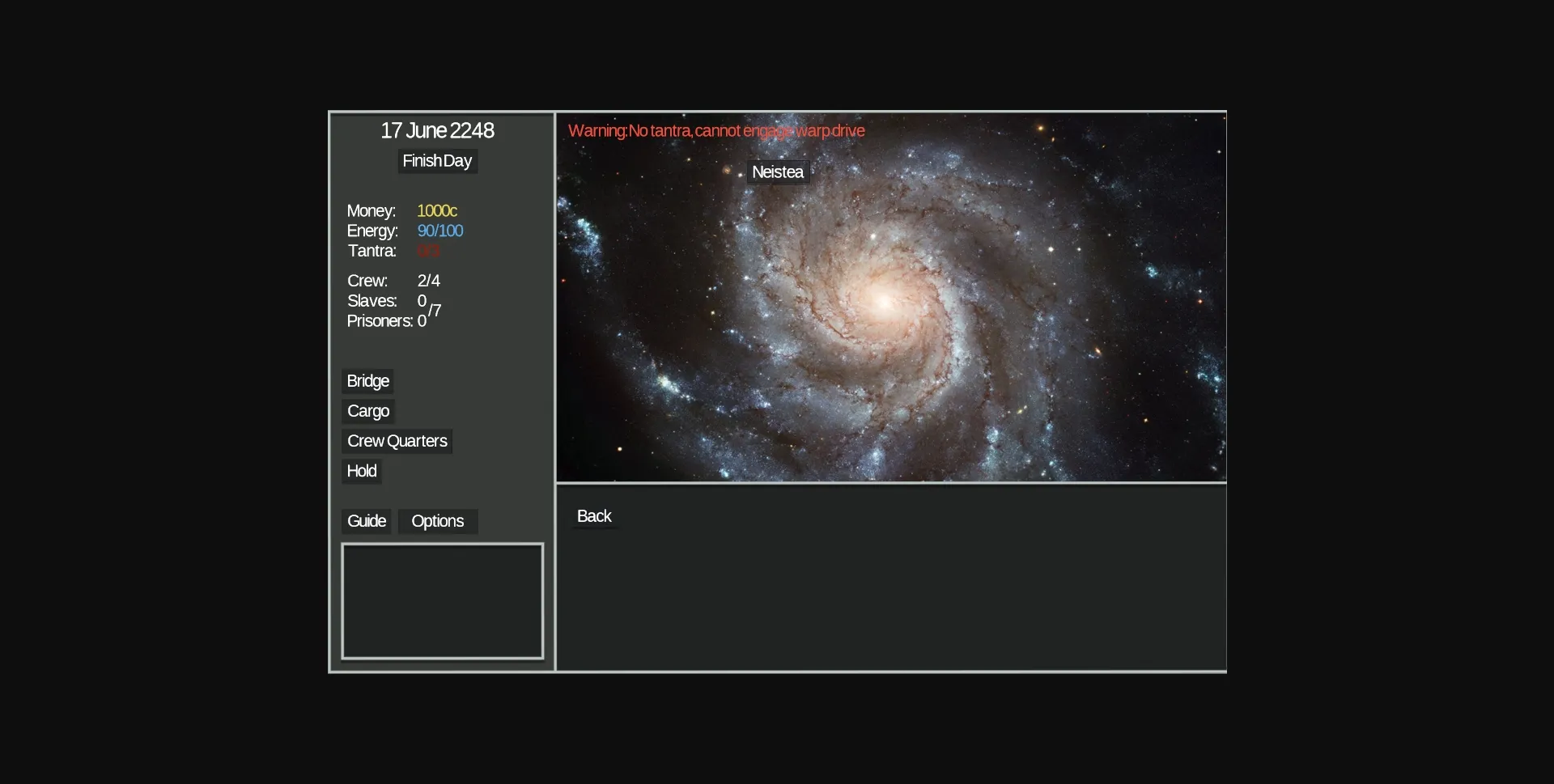Open the Bridge panel
The image size is (1554, 784).
pyautogui.click(x=367, y=381)
